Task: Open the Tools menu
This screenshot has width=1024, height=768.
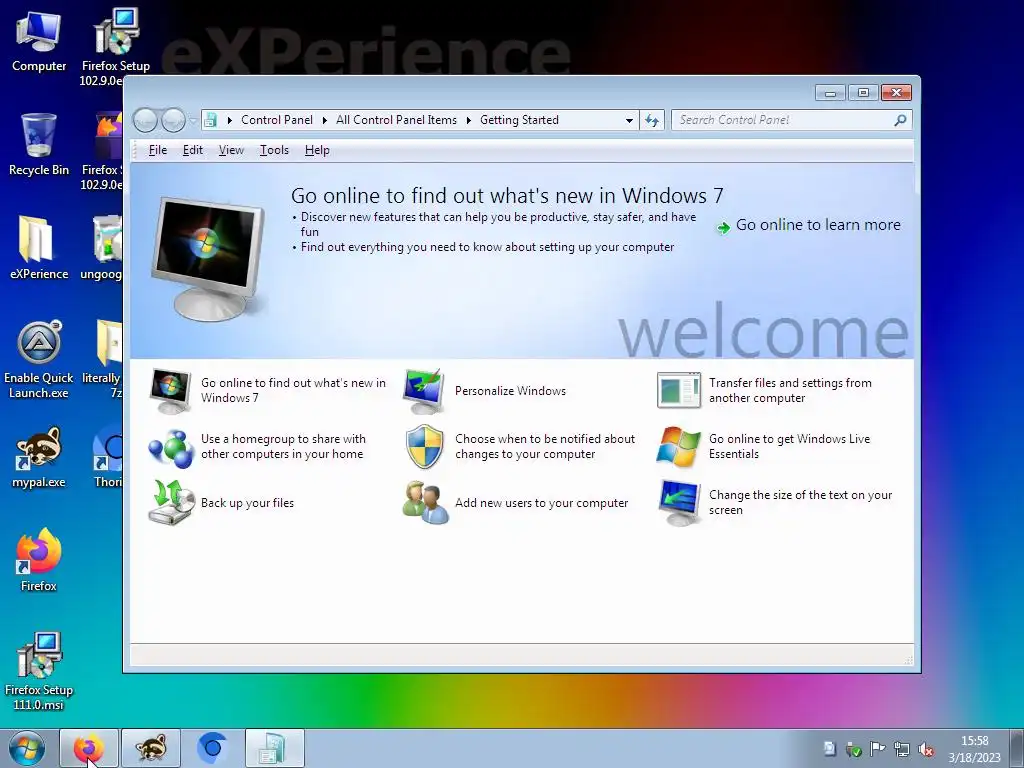Action: (274, 150)
